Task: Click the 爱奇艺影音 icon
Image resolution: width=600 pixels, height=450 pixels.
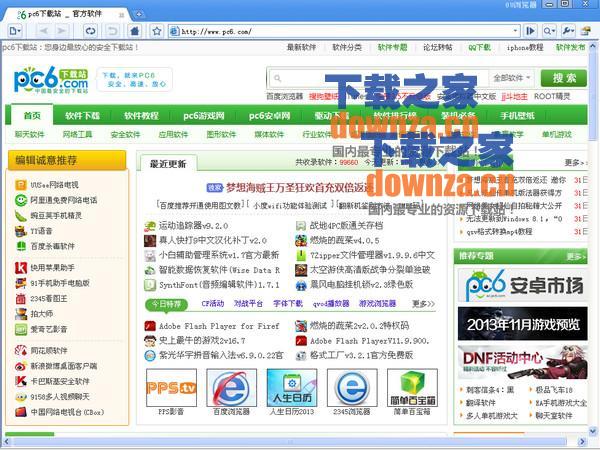Action: [x=21, y=329]
